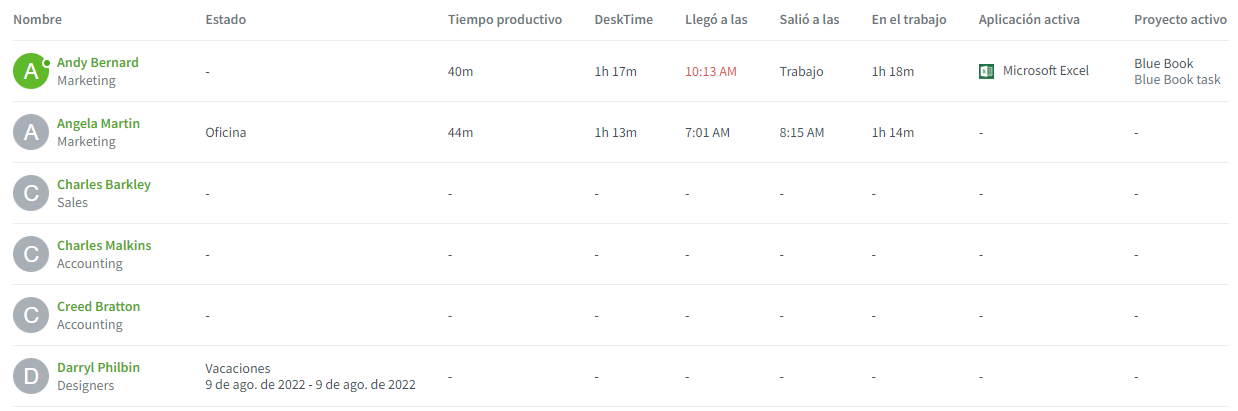The width and height of the screenshot is (1238, 411).
Task: Click Darryl Philbin's avatar circle
Action: pos(31,376)
